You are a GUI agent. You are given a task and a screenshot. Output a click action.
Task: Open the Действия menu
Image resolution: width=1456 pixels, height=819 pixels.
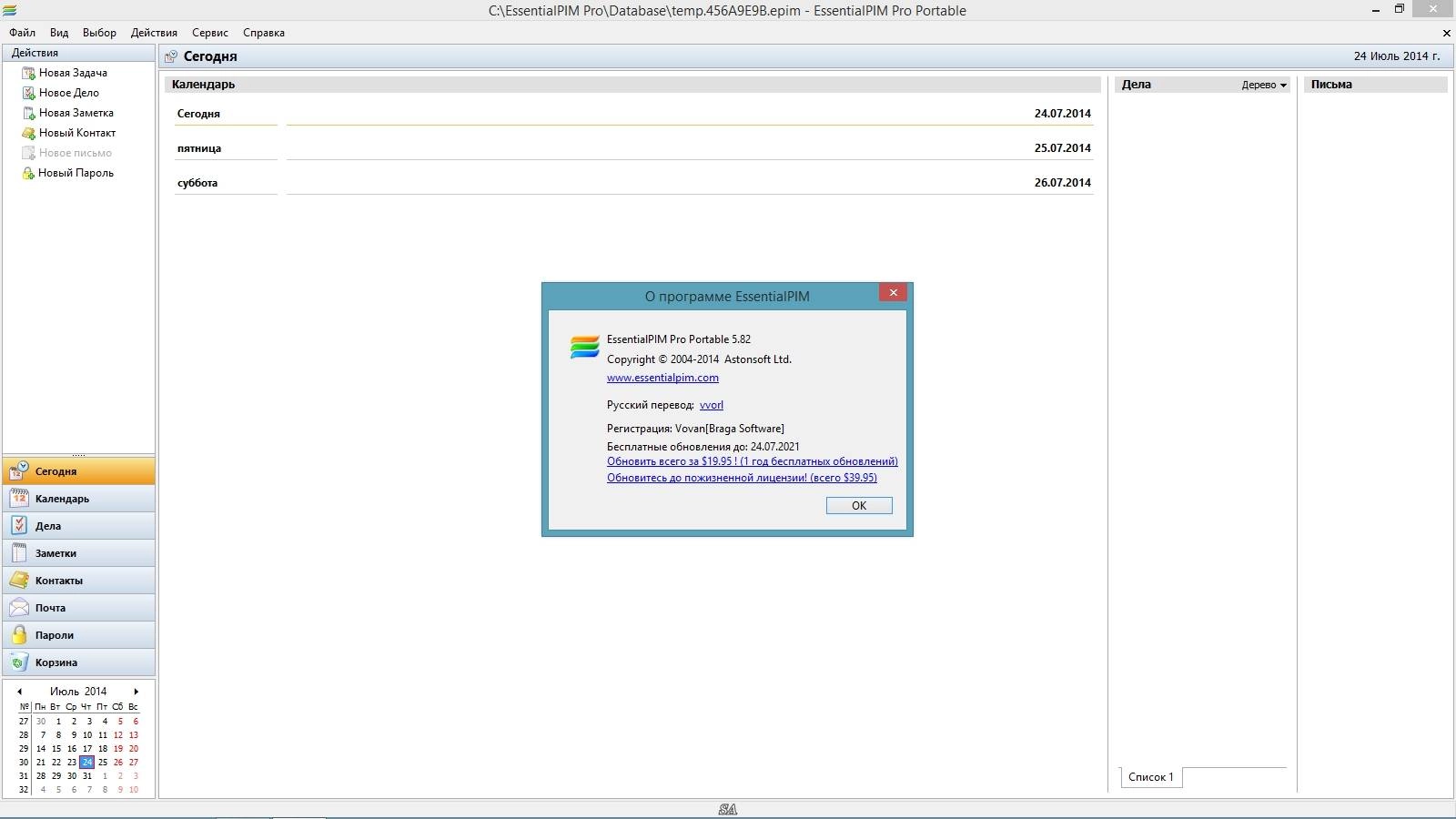[154, 33]
